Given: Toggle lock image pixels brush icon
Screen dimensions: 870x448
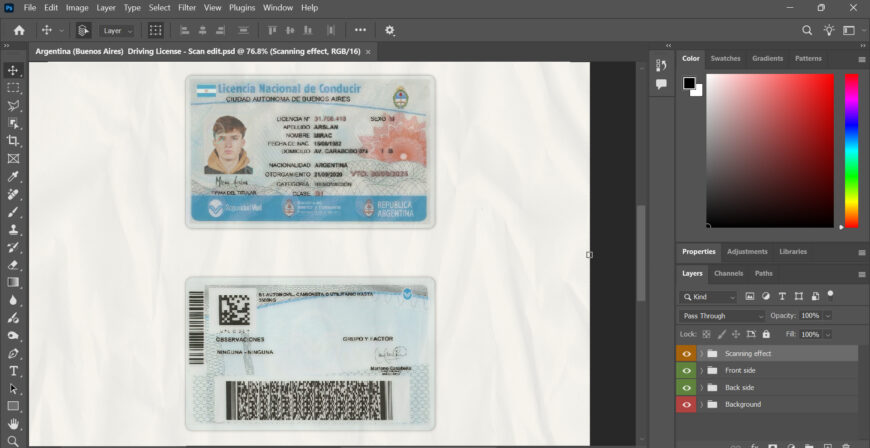Looking at the screenshot, I should [721, 334].
